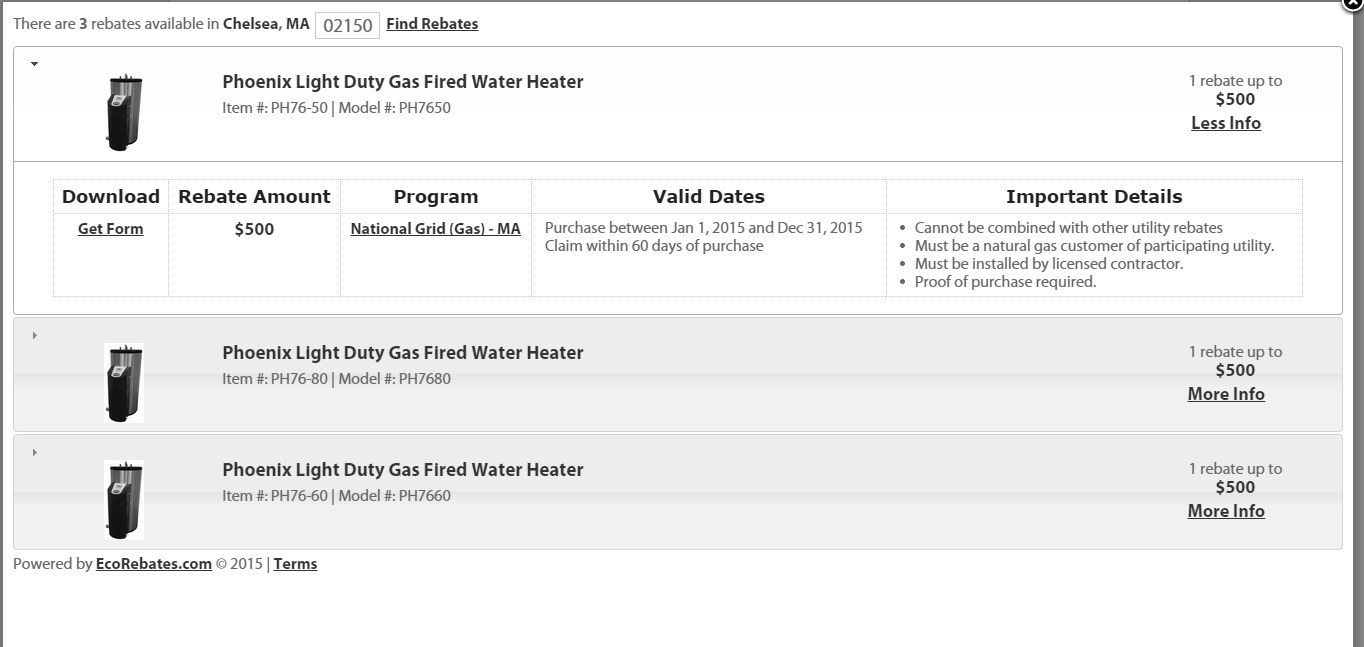Click Less Info for PH76-50
The image size is (1364, 647).
click(1226, 123)
